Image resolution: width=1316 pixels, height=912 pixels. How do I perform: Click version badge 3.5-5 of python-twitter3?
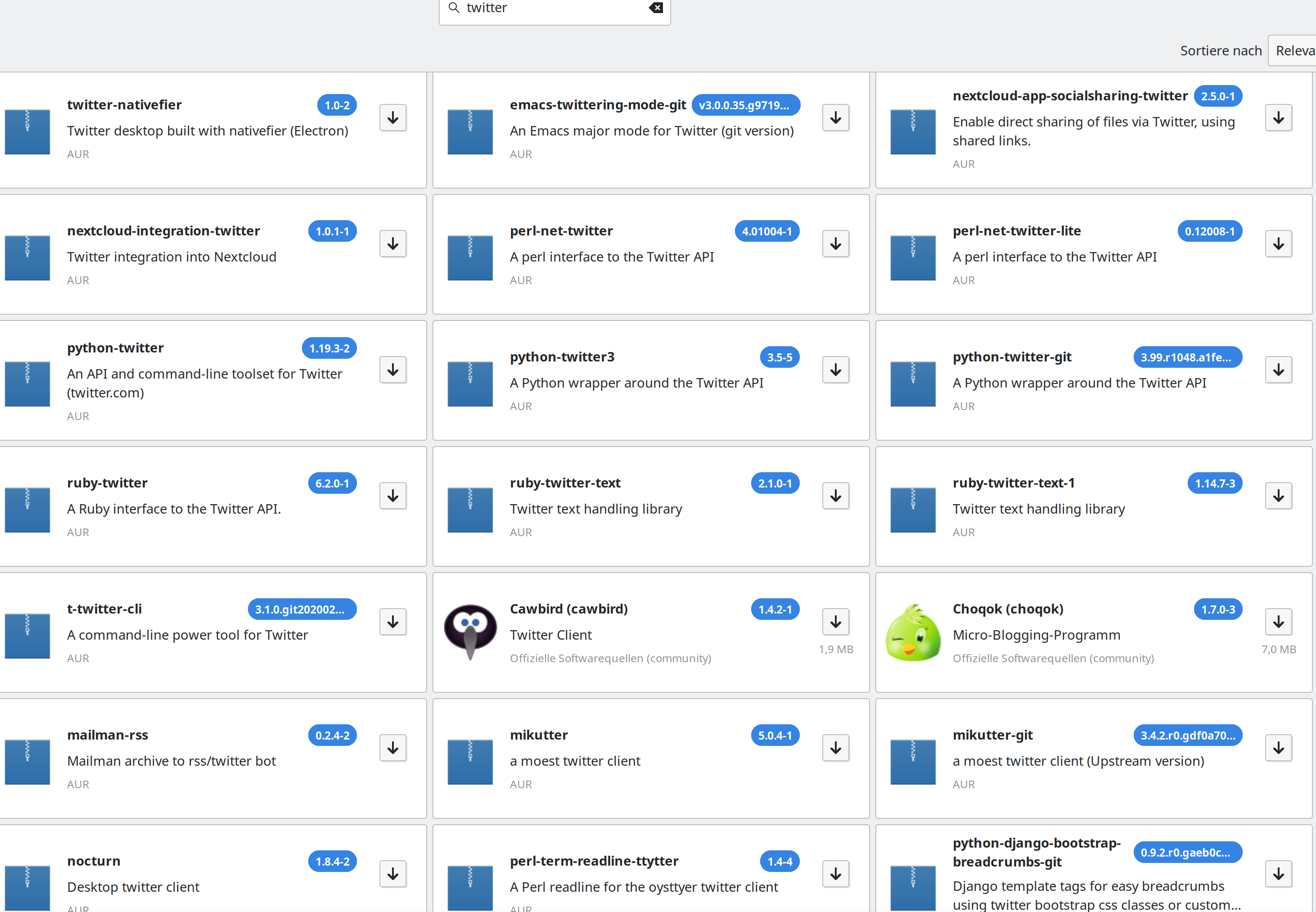coord(780,357)
